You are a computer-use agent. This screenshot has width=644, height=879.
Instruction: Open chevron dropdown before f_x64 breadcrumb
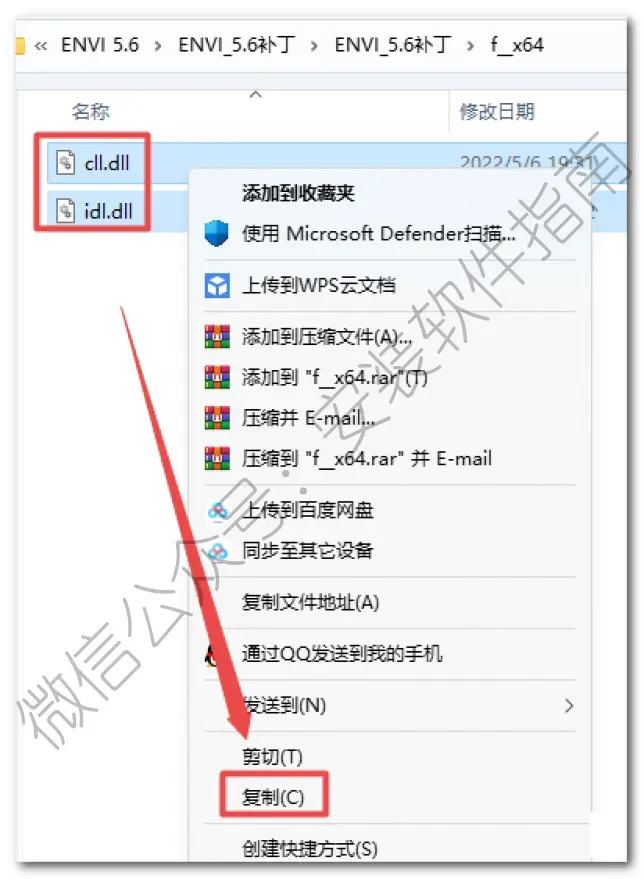click(x=470, y=46)
